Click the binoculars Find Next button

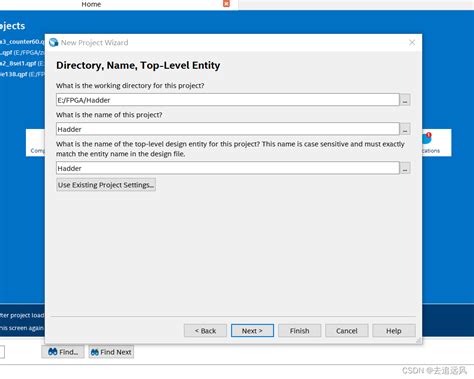pyautogui.click(x=111, y=352)
